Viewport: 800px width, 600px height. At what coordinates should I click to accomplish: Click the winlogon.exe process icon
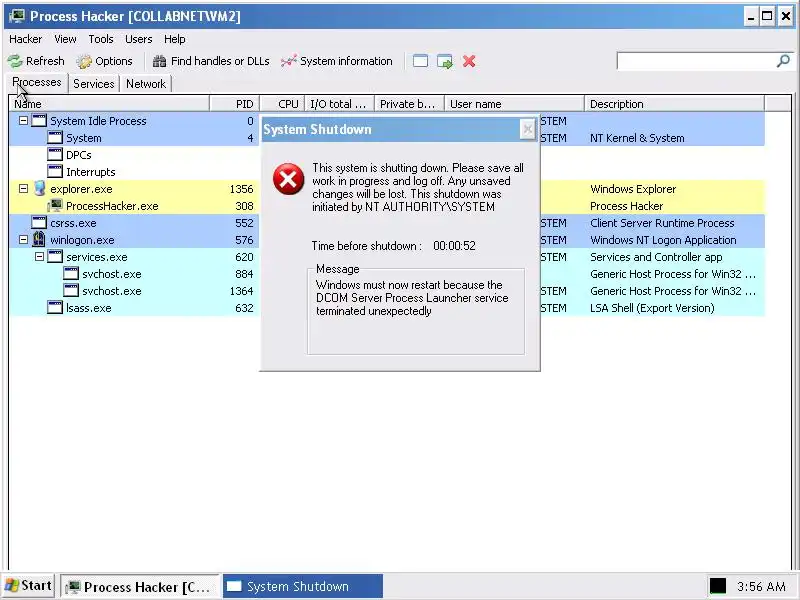coord(39,239)
